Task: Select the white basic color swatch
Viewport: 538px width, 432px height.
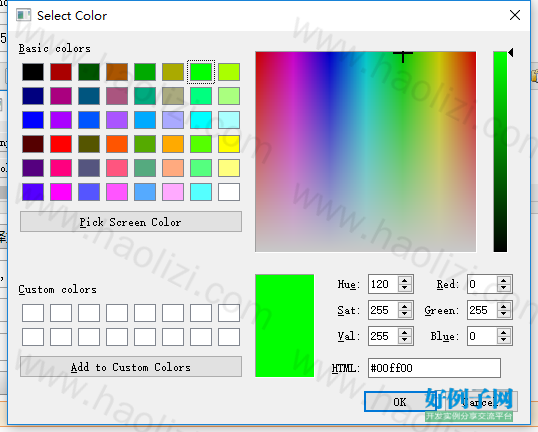Action: point(229,192)
